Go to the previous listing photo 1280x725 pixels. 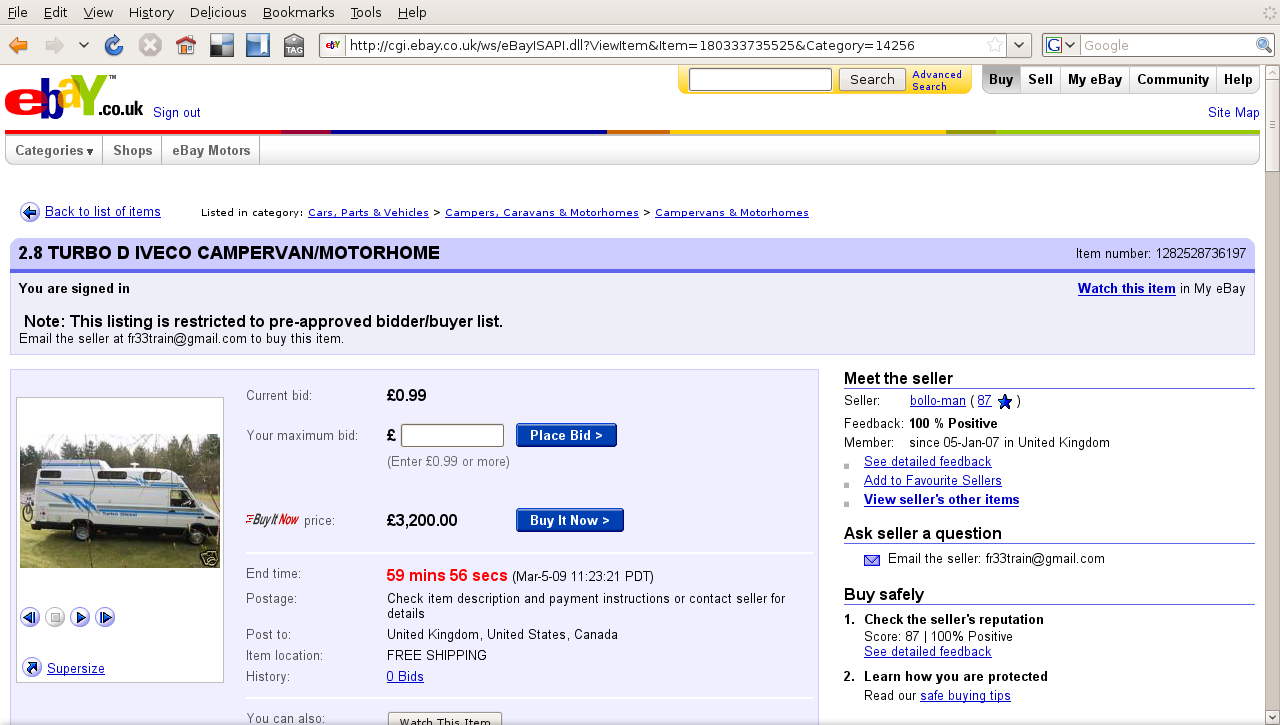[x=30, y=617]
